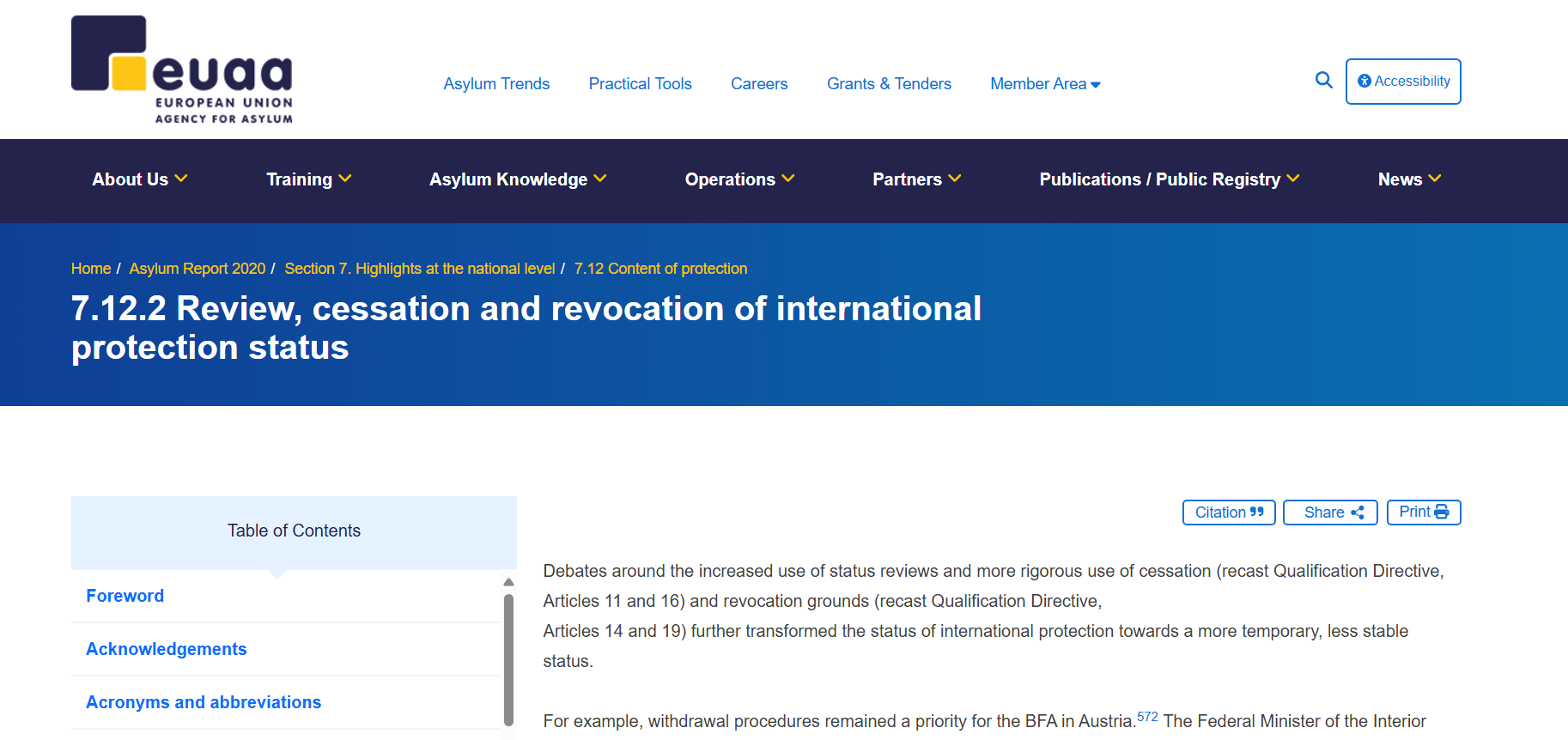
Task: Go to Asylum Trends page
Action: [x=496, y=84]
